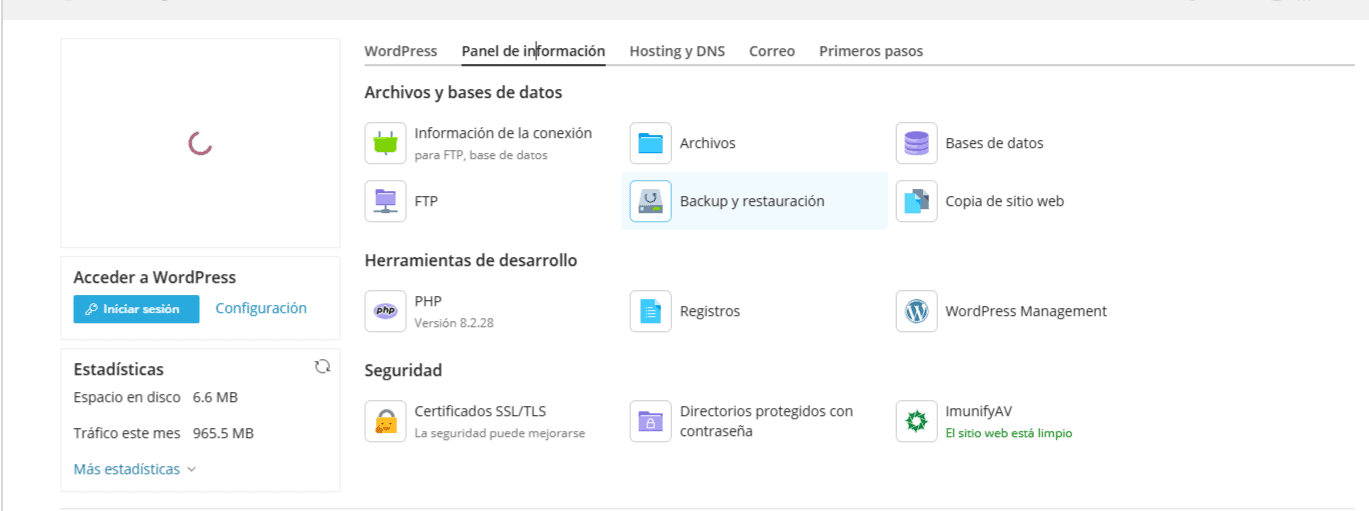Click the WordPress Management logo icon
Viewport: 1369px width, 511px height.
tap(917, 311)
